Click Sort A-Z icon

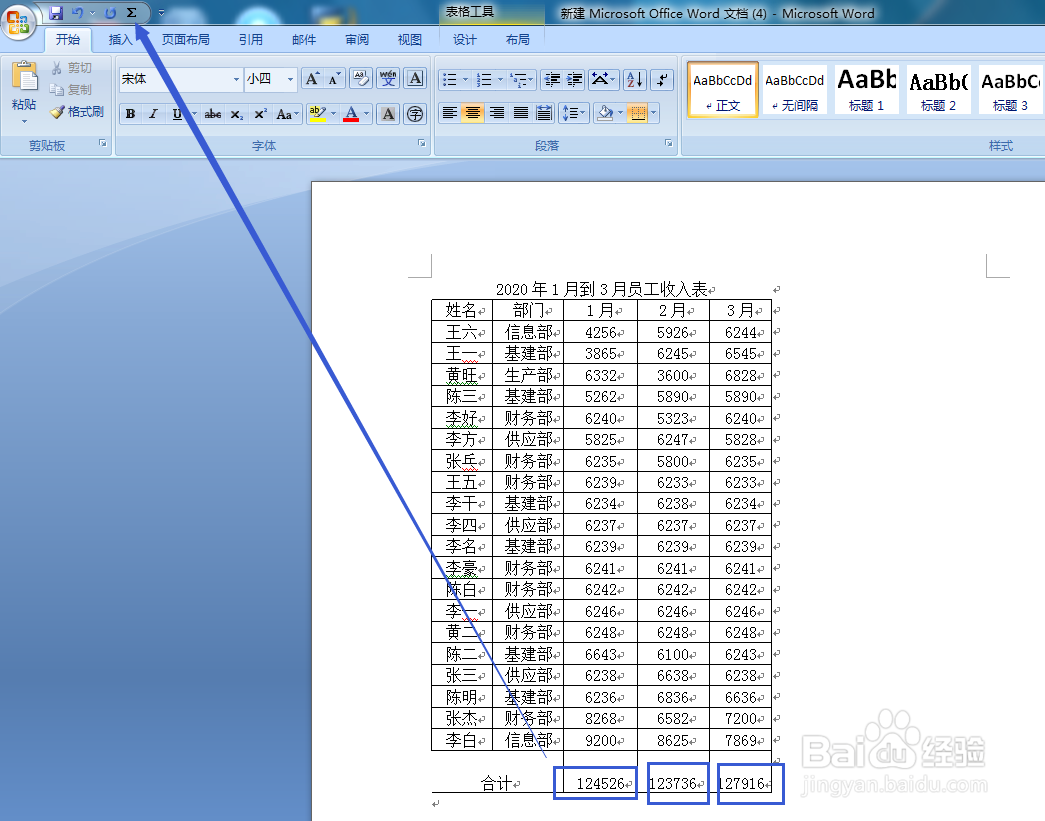635,80
